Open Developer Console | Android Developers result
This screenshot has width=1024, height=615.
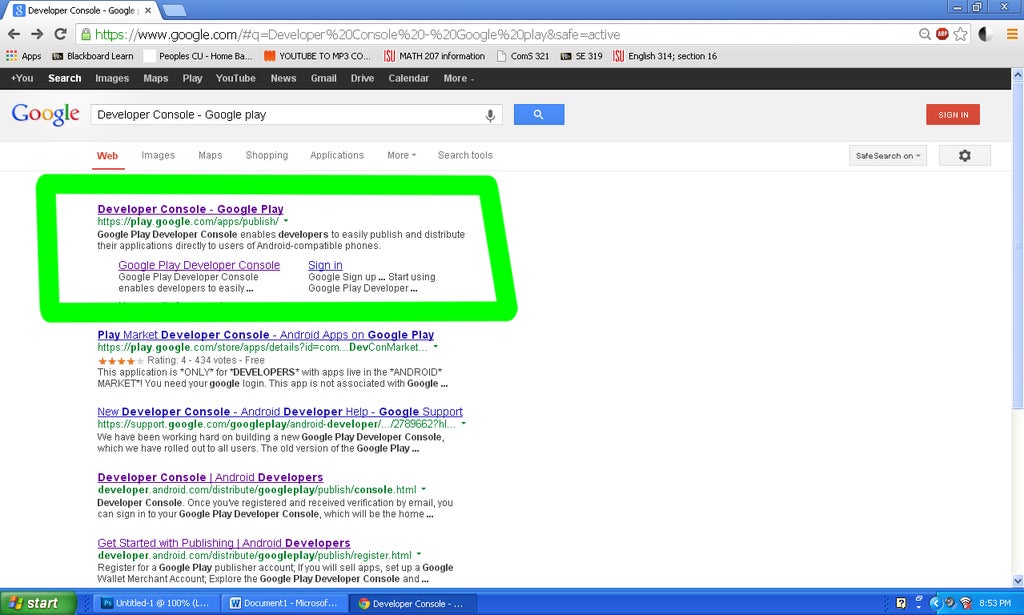point(210,477)
